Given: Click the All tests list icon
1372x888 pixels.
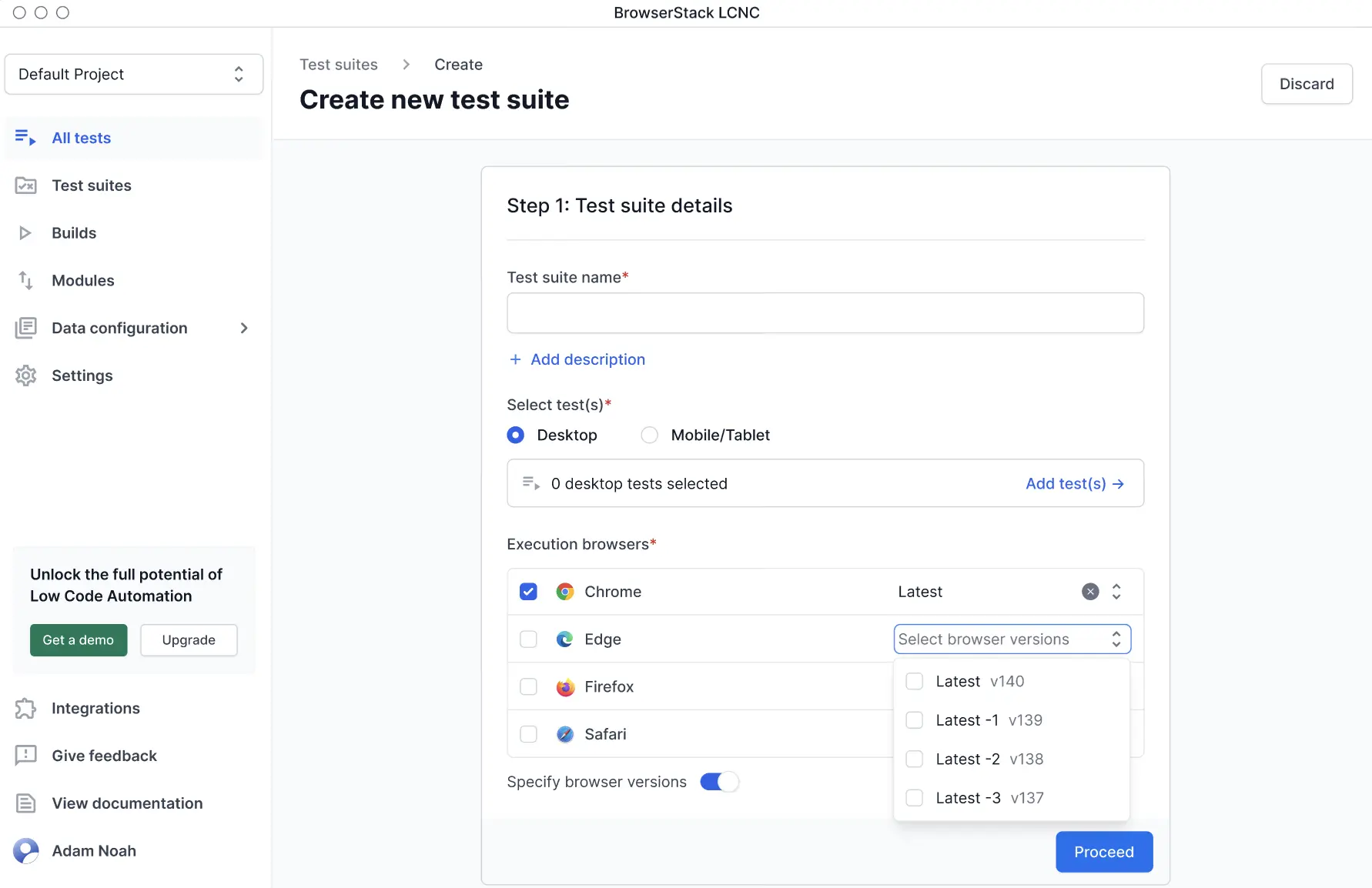Looking at the screenshot, I should (25, 138).
